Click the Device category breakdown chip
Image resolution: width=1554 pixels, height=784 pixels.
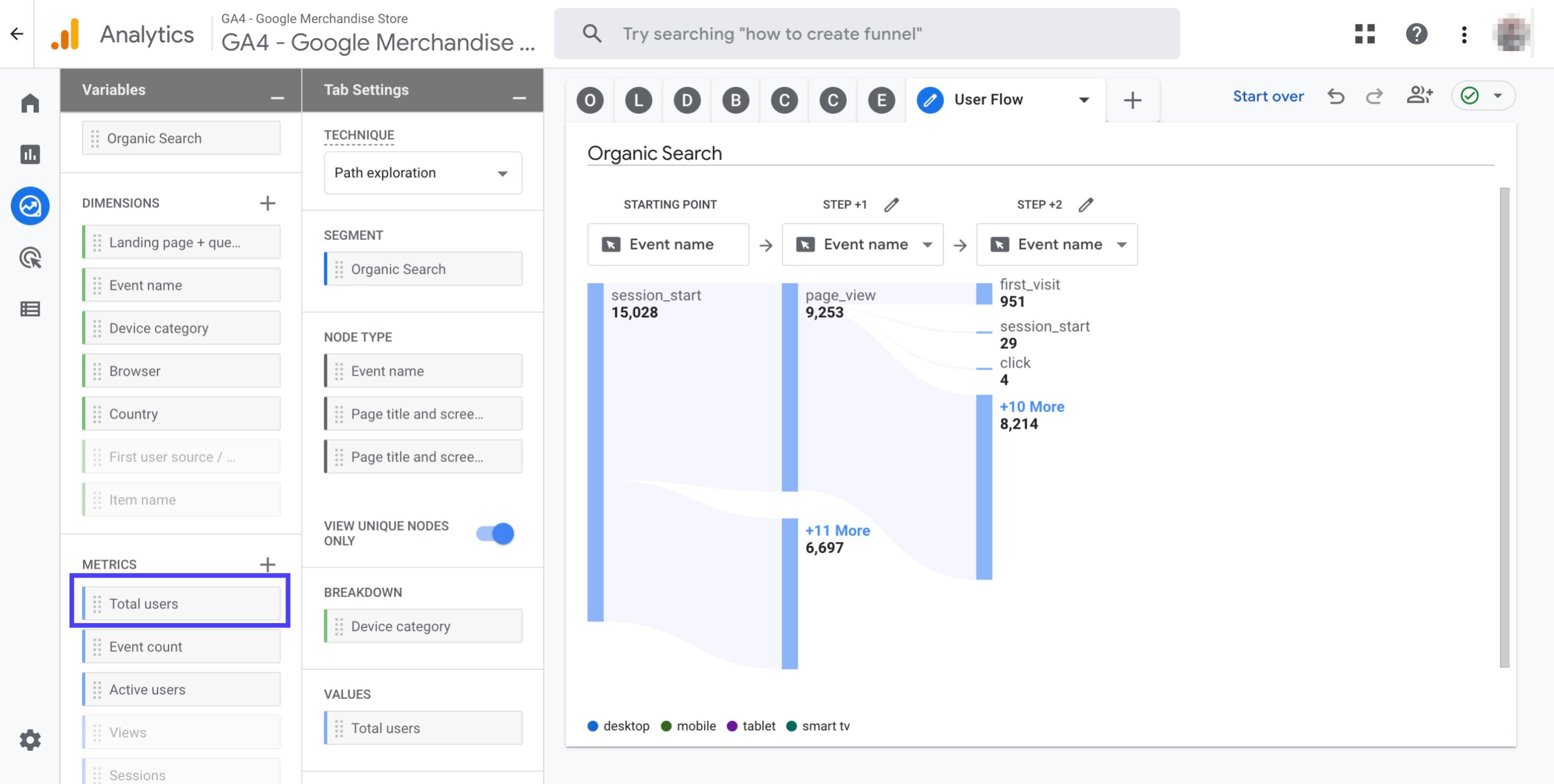tap(423, 625)
